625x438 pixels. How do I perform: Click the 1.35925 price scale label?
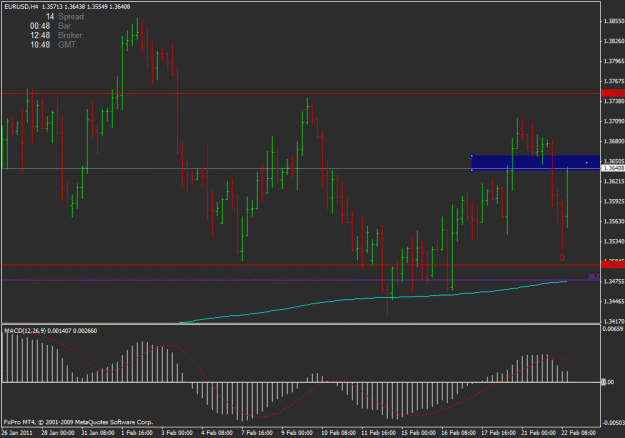click(614, 202)
